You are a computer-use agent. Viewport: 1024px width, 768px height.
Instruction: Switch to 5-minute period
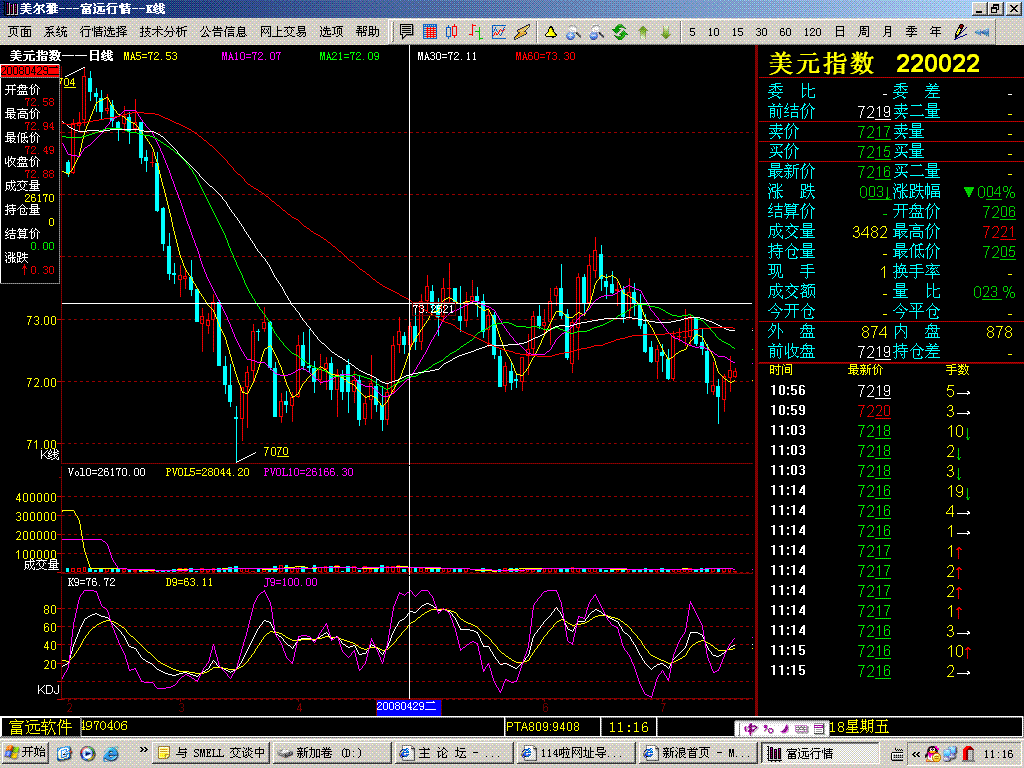coord(692,31)
